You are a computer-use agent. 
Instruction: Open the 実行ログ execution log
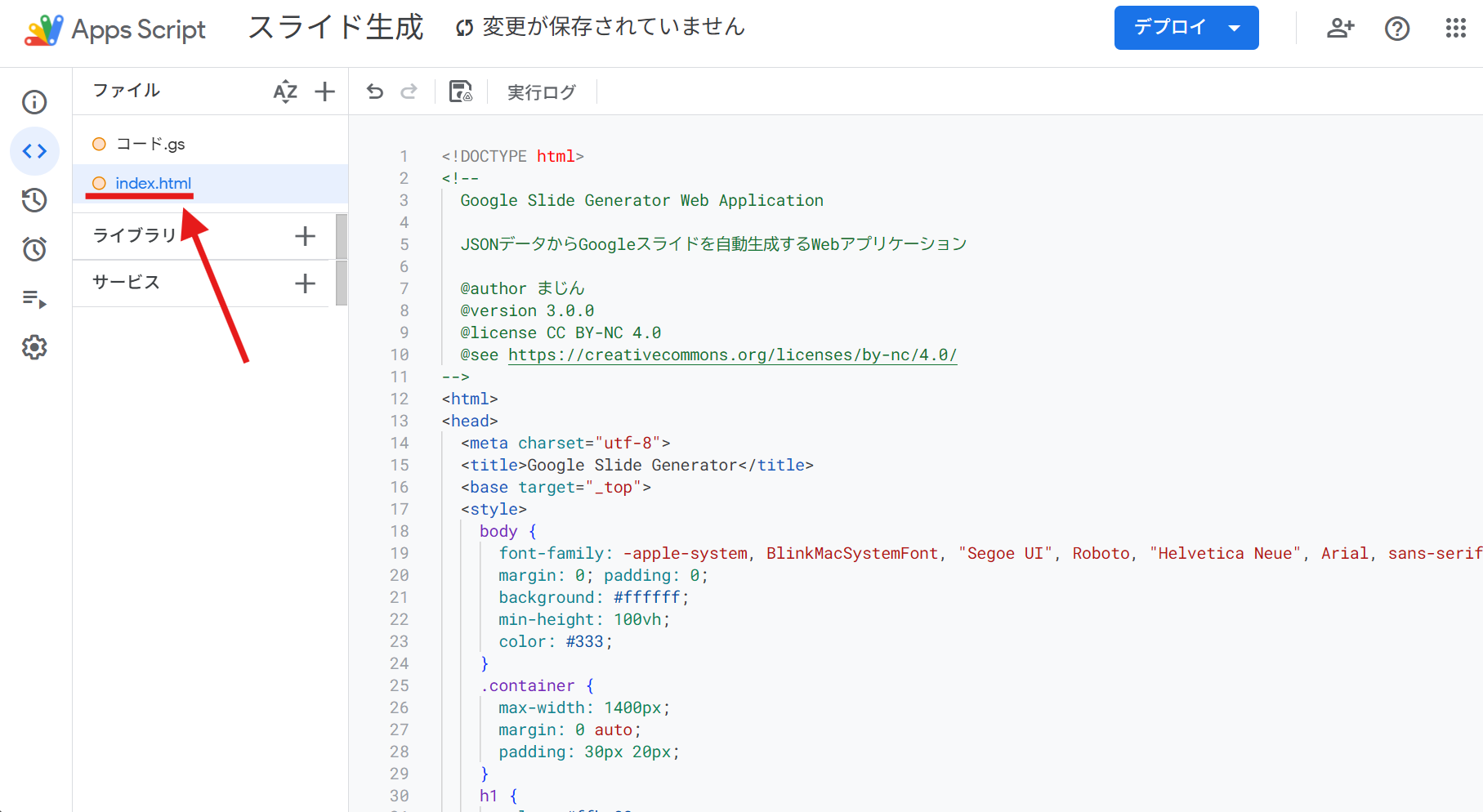542,92
